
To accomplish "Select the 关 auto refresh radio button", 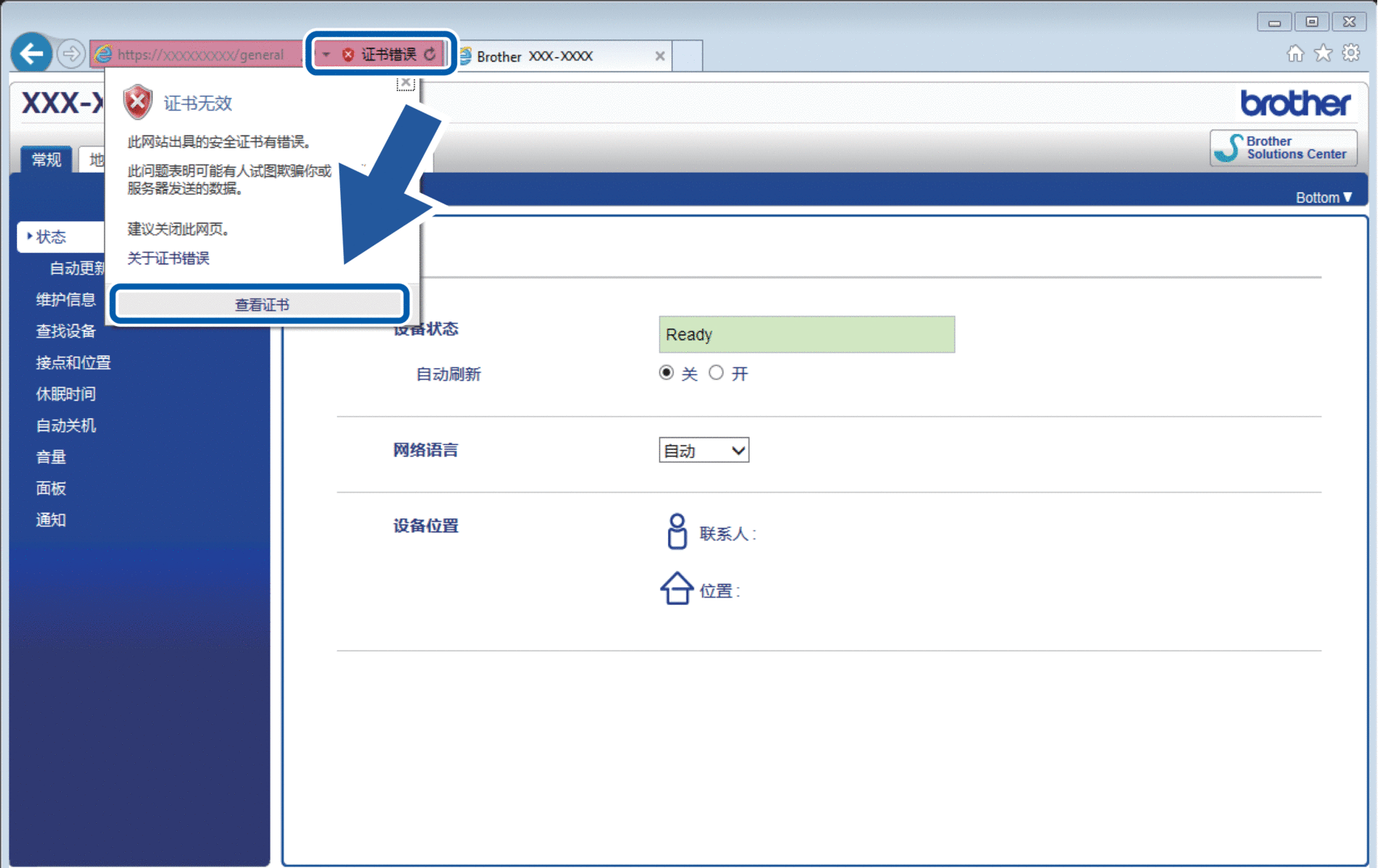I will click(666, 373).
